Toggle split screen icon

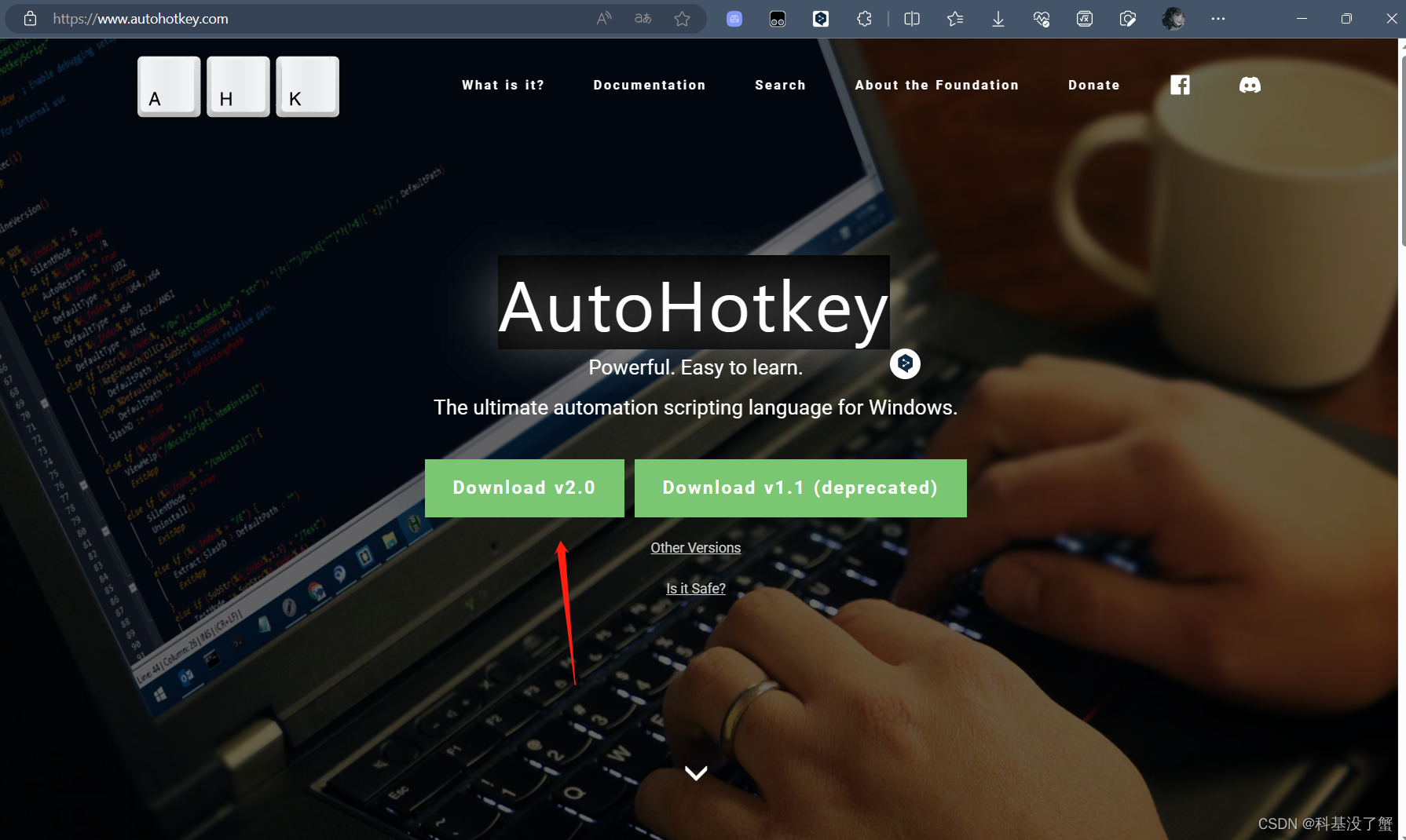point(912,19)
